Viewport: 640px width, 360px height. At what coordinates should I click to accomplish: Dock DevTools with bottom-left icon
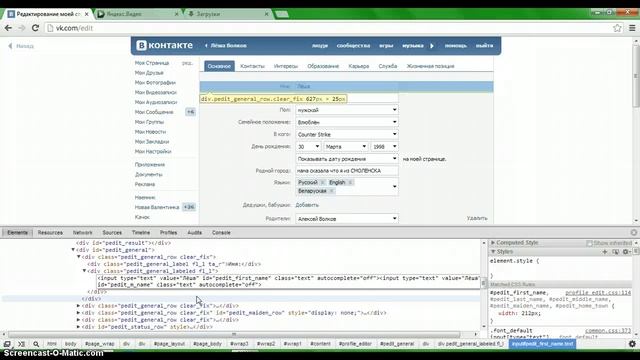7,344
